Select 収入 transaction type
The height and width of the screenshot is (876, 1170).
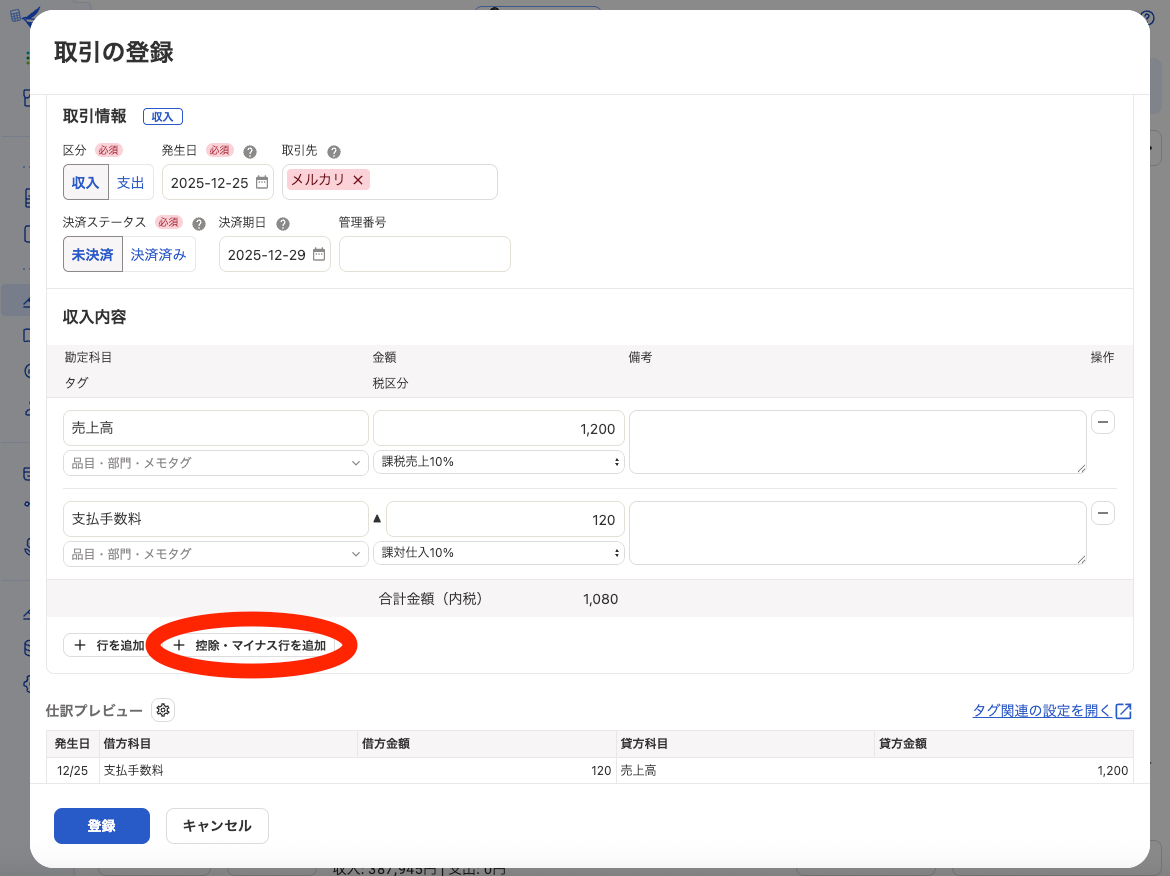[x=86, y=183]
